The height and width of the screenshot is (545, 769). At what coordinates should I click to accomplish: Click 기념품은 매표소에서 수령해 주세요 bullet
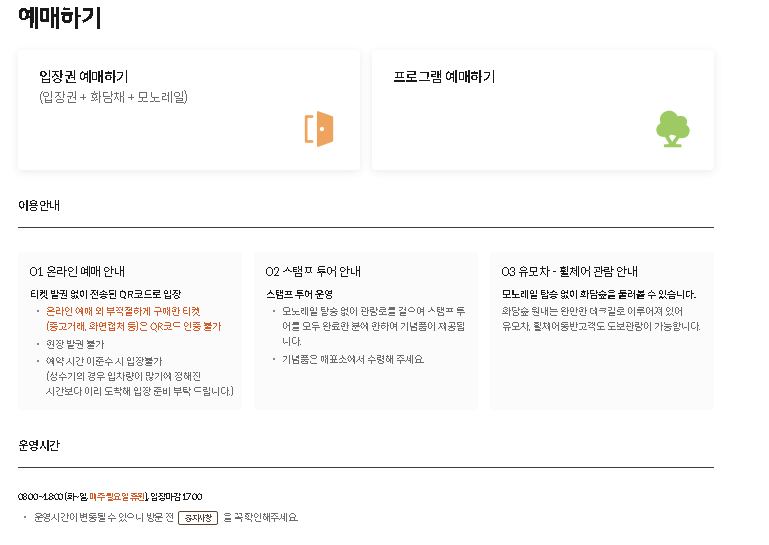[353, 360]
